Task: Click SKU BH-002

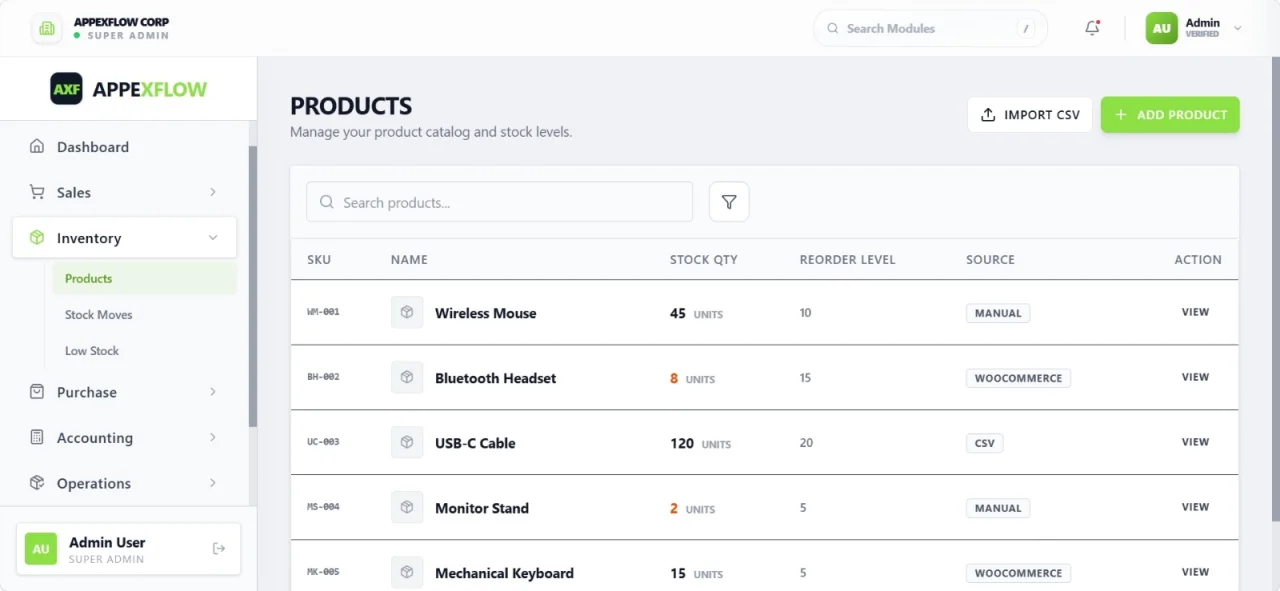Action: click(x=323, y=377)
